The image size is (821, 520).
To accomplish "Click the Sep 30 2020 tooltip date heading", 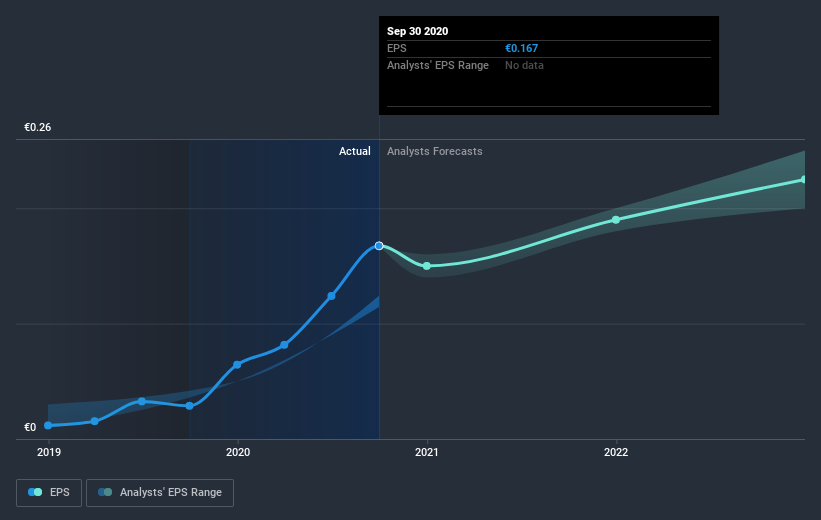I will [x=418, y=31].
